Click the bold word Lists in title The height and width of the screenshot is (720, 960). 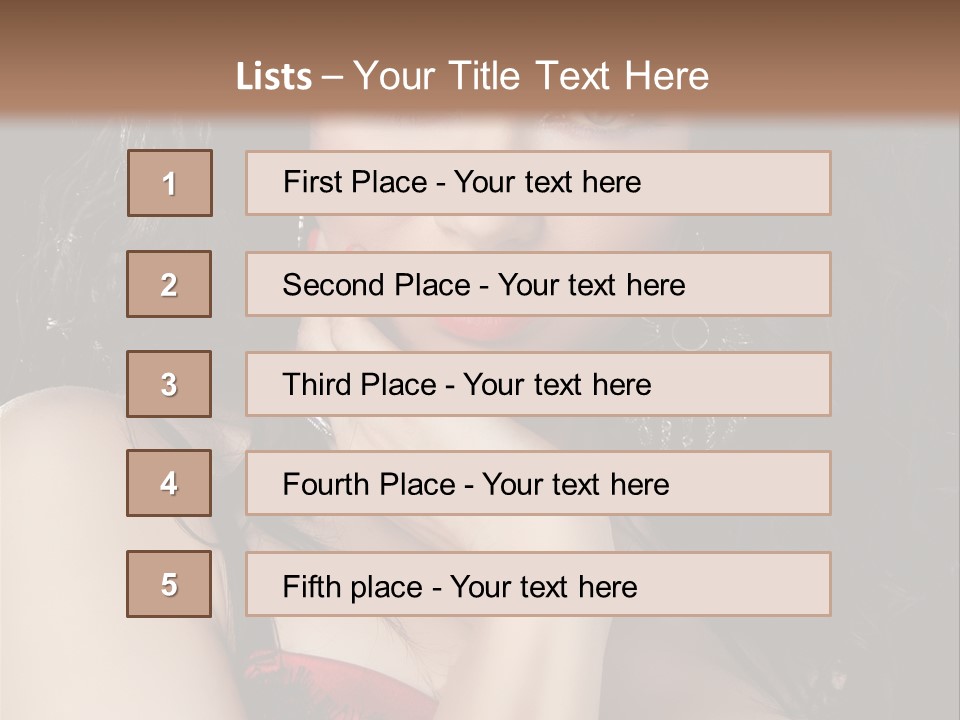274,76
